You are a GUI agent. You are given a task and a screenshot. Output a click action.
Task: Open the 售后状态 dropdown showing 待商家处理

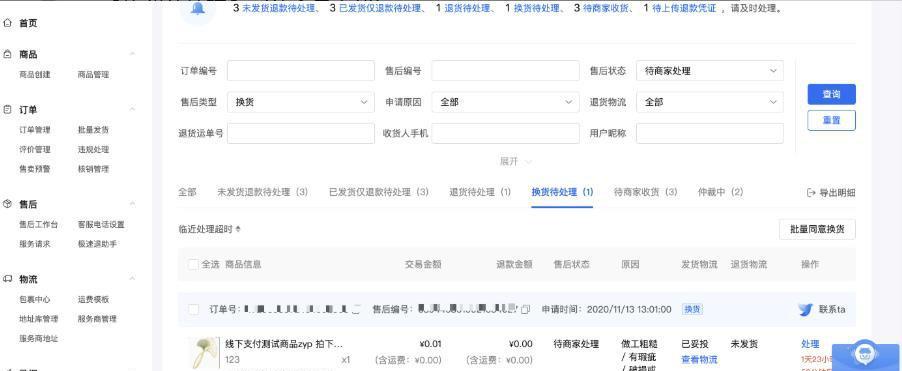pos(709,71)
